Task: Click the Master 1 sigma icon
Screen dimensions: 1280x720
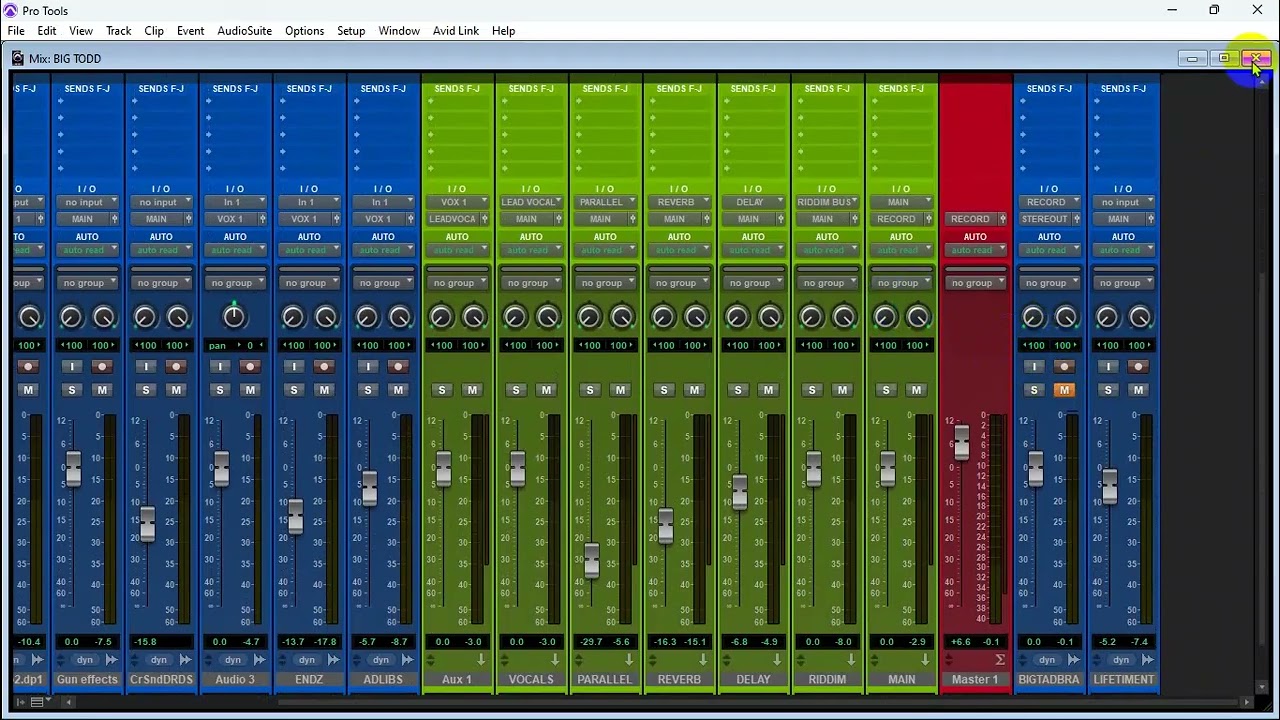Action: [x=999, y=660]
